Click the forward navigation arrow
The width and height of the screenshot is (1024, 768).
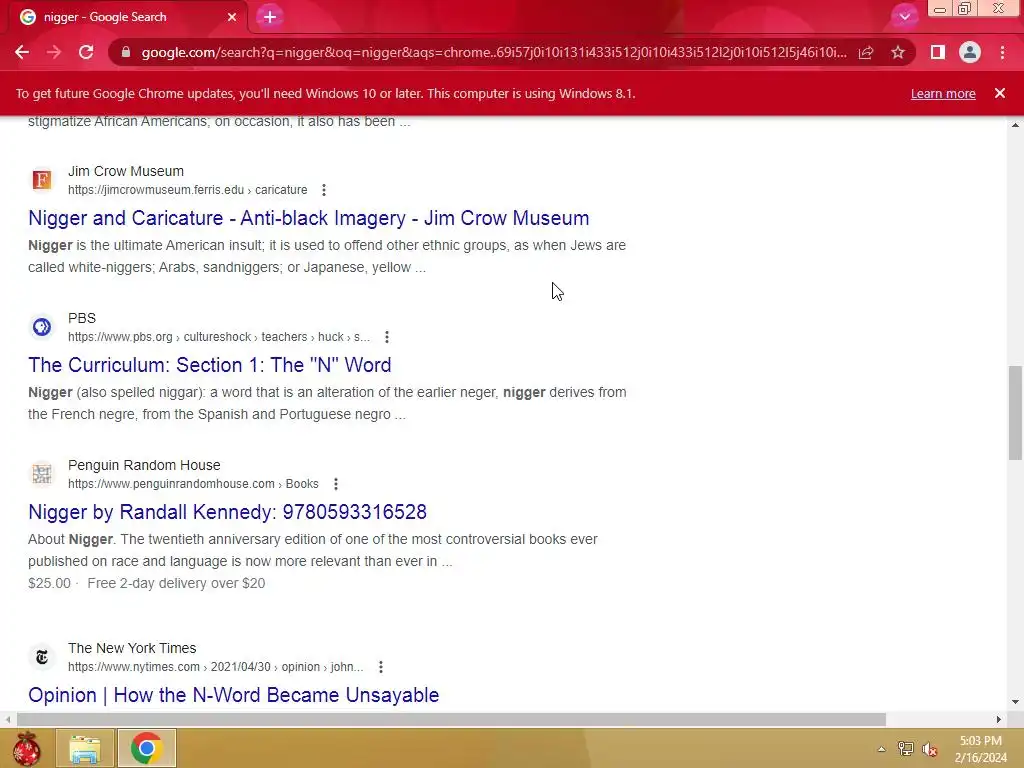(54, 52)
